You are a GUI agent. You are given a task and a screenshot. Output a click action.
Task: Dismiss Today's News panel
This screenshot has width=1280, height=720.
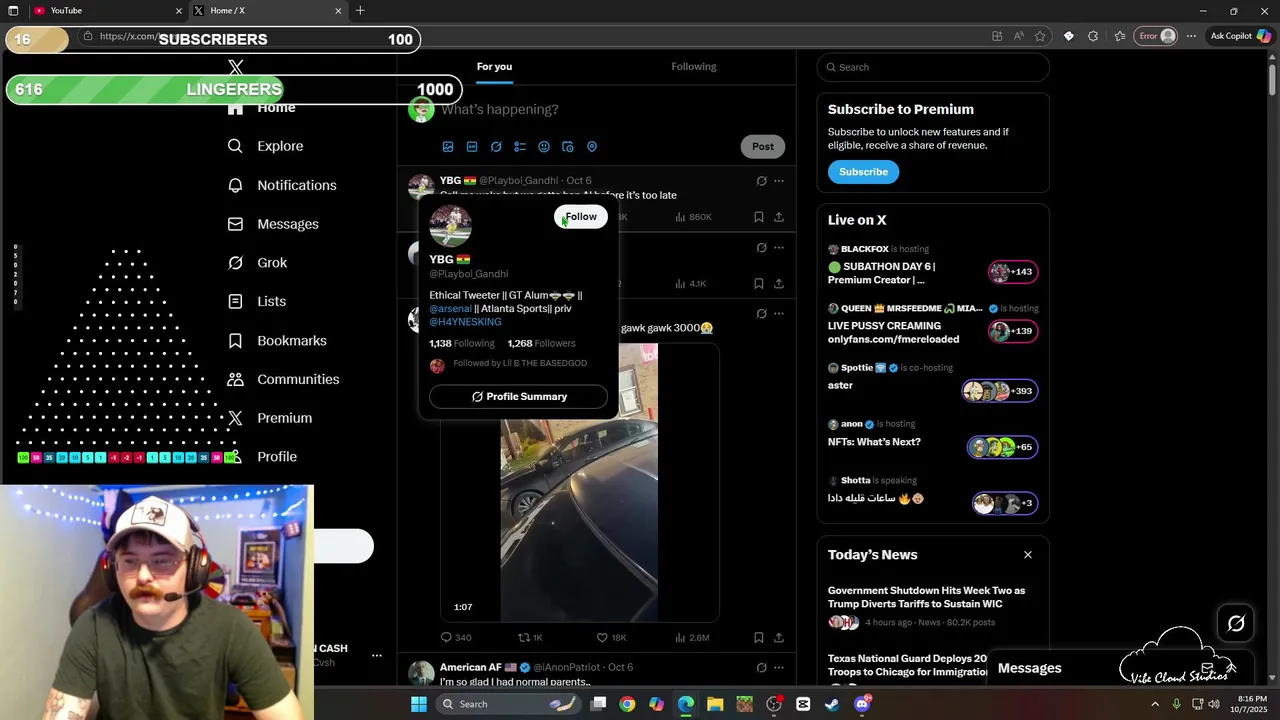coord(1027,555)
